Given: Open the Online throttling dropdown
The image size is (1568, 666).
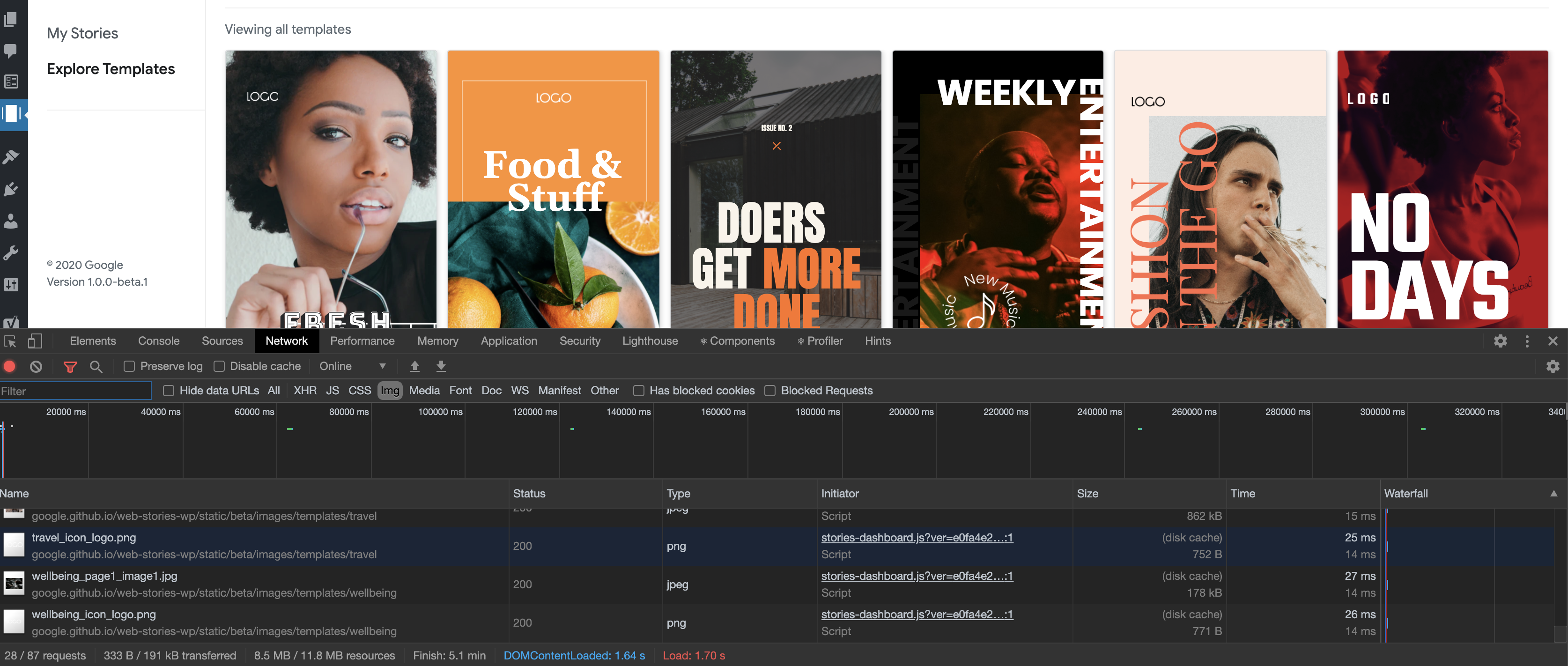Looking at the screenshot, I should (x=353, y=366).
